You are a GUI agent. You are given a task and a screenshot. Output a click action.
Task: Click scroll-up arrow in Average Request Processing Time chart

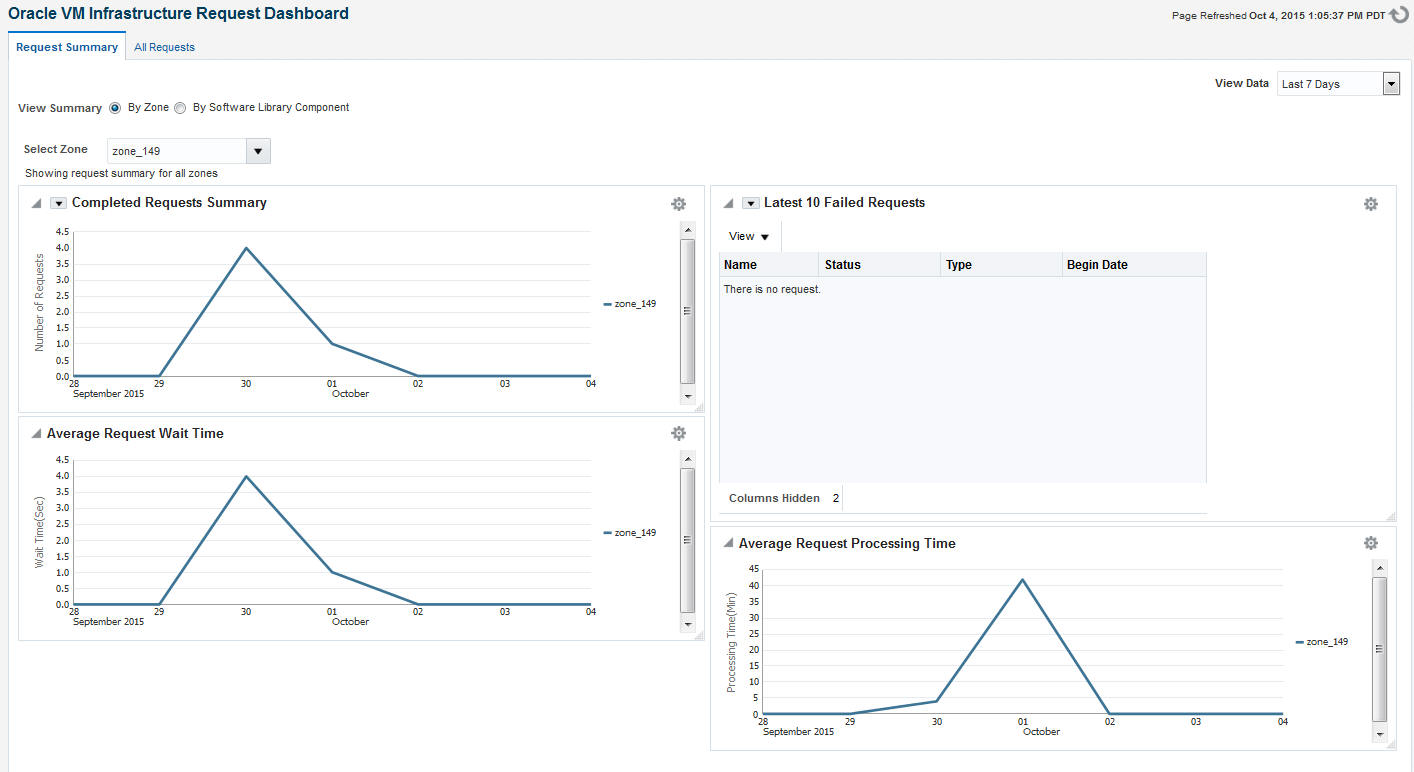click(x=1380, y=568)
